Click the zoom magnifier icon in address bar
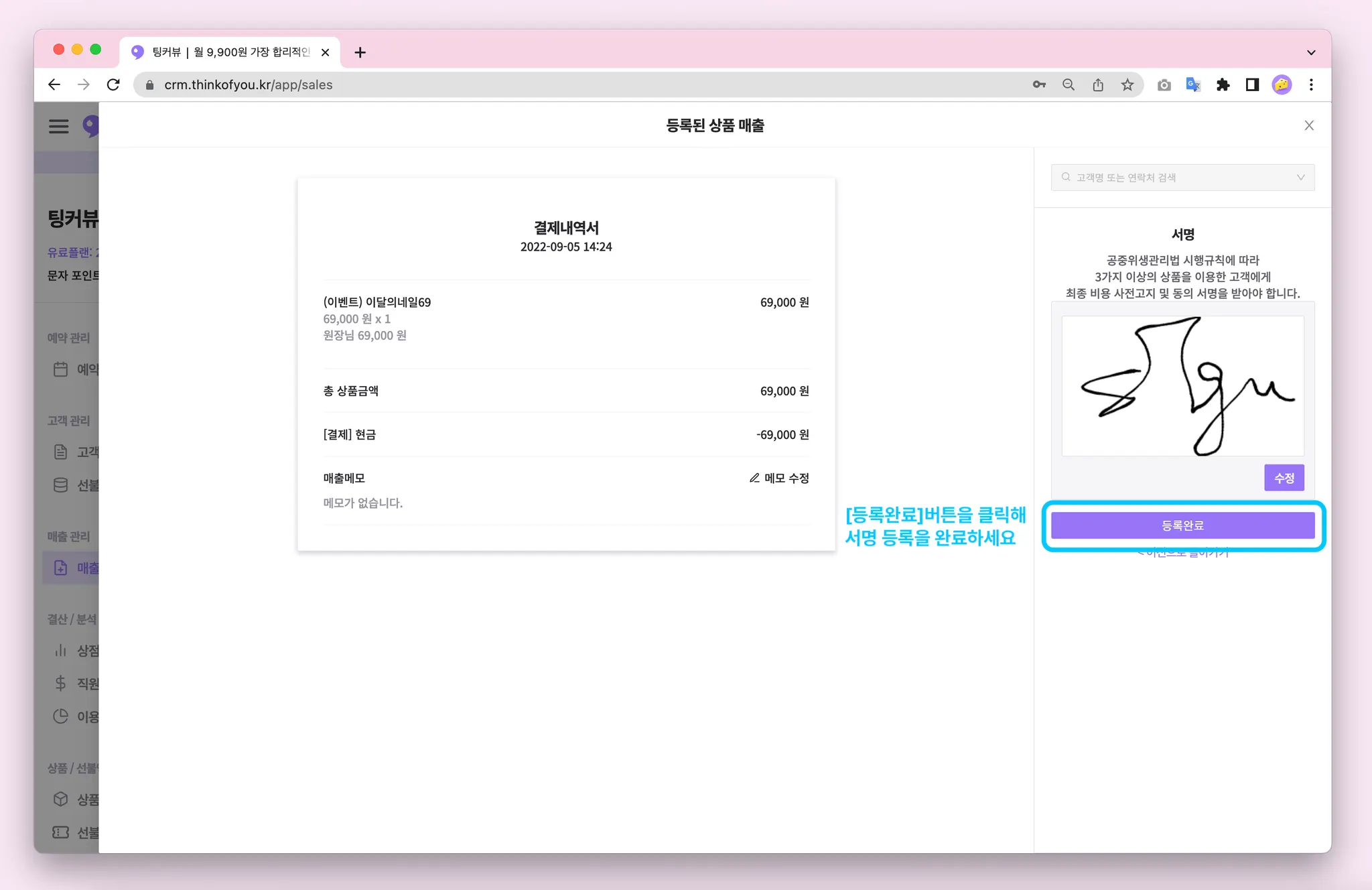Viewport: 1372px width, 890px height. tap(1069, 84)
